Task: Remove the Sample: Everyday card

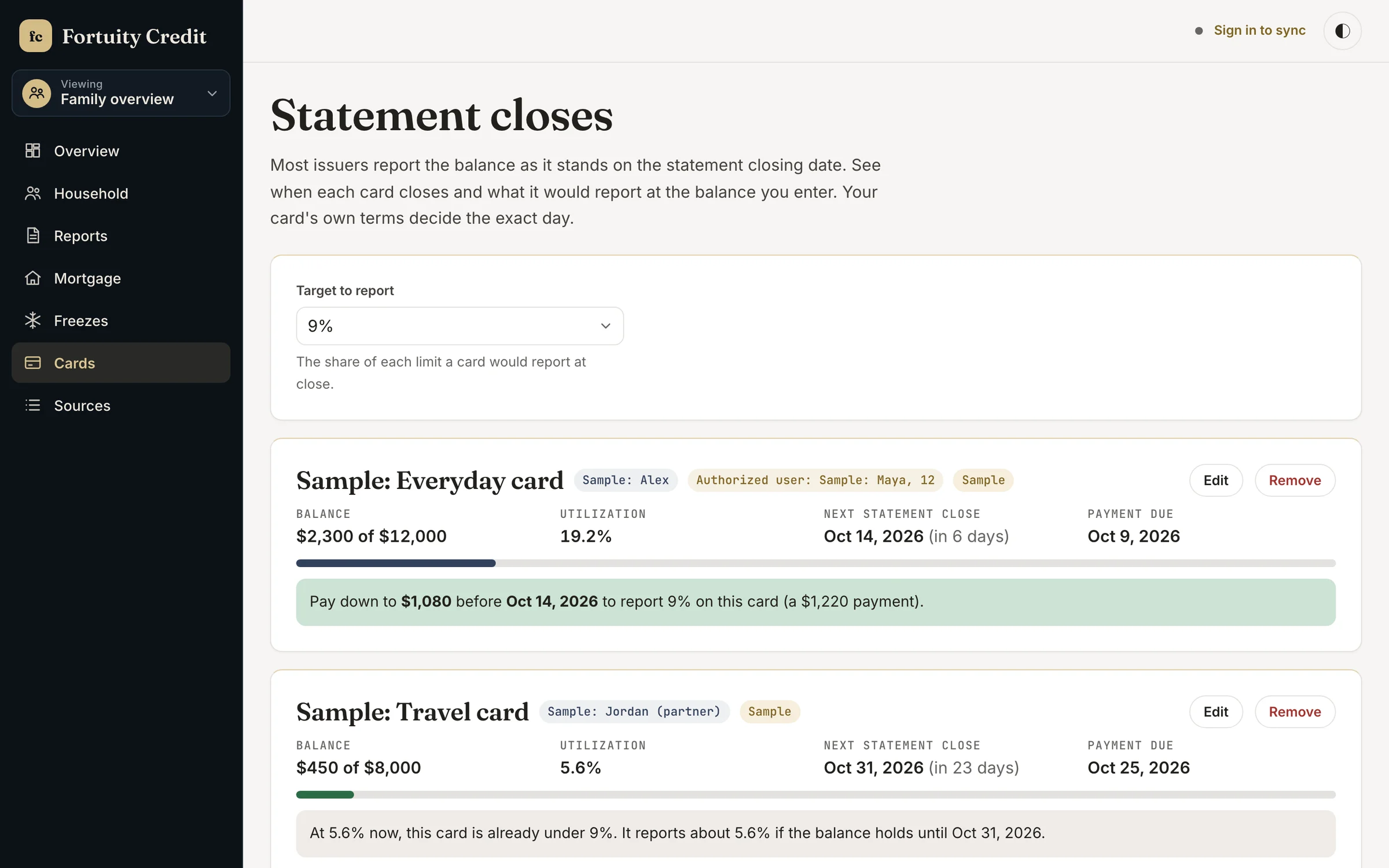Action: pos(1295,480)
